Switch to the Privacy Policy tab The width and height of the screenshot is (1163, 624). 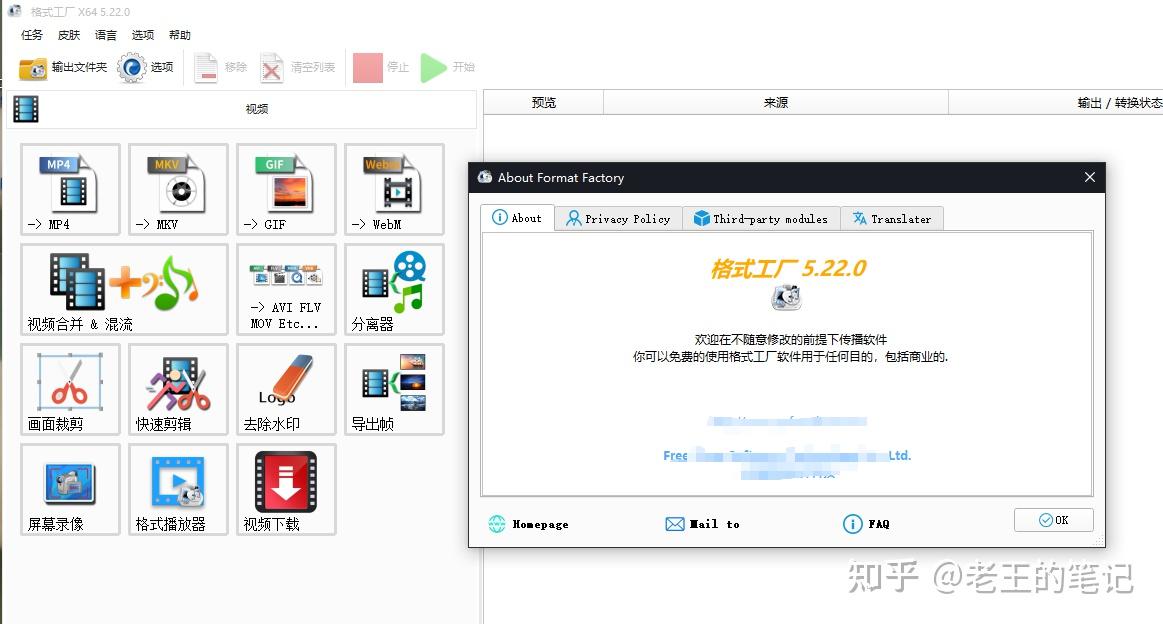coord(619,219)
